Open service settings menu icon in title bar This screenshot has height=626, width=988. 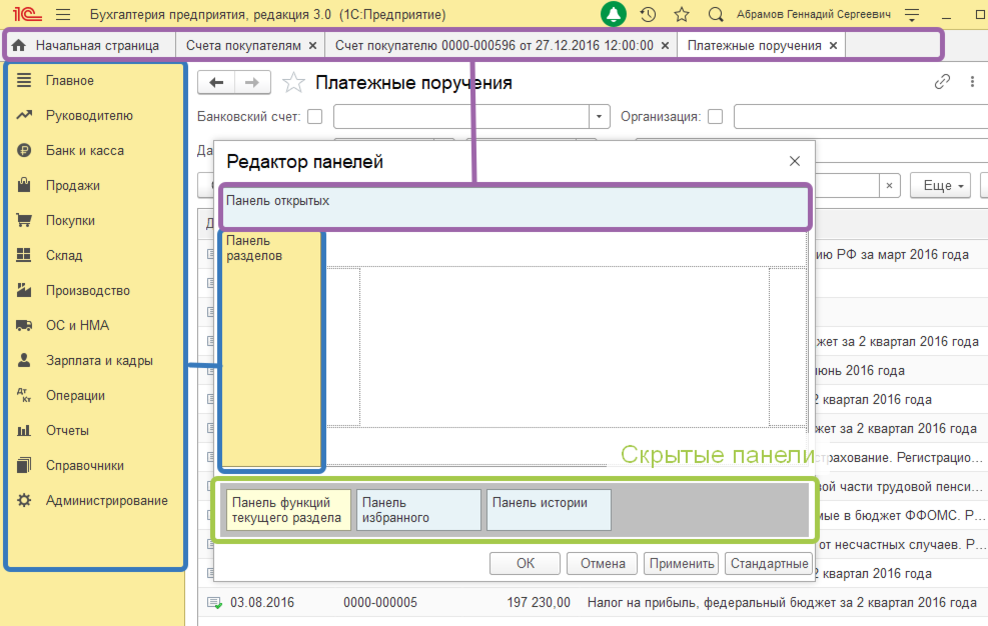[x=912, y=14]
